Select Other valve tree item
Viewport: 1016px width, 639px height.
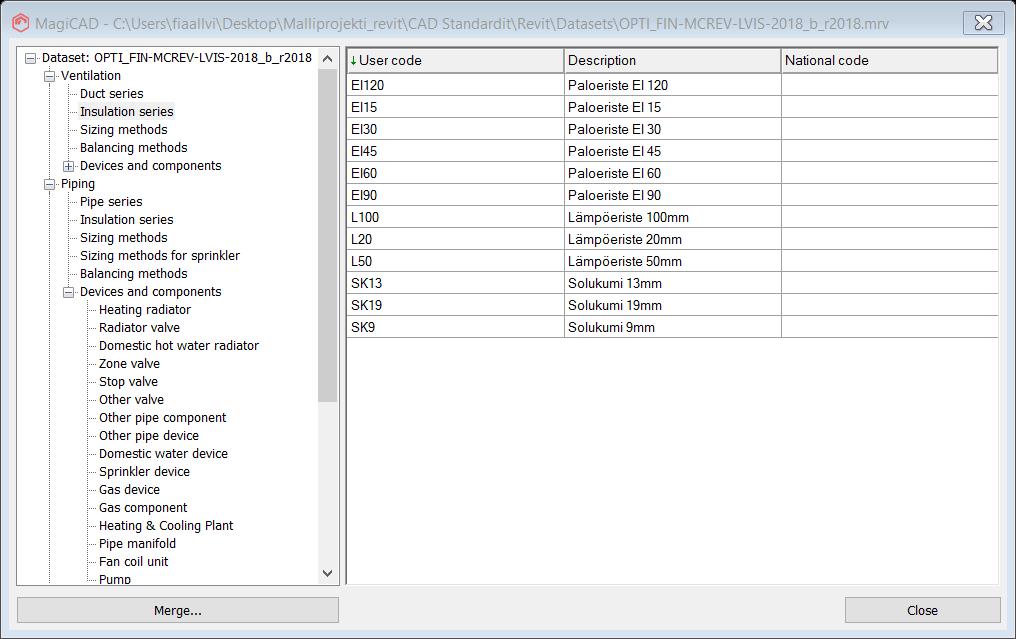[x=132, y=400]
